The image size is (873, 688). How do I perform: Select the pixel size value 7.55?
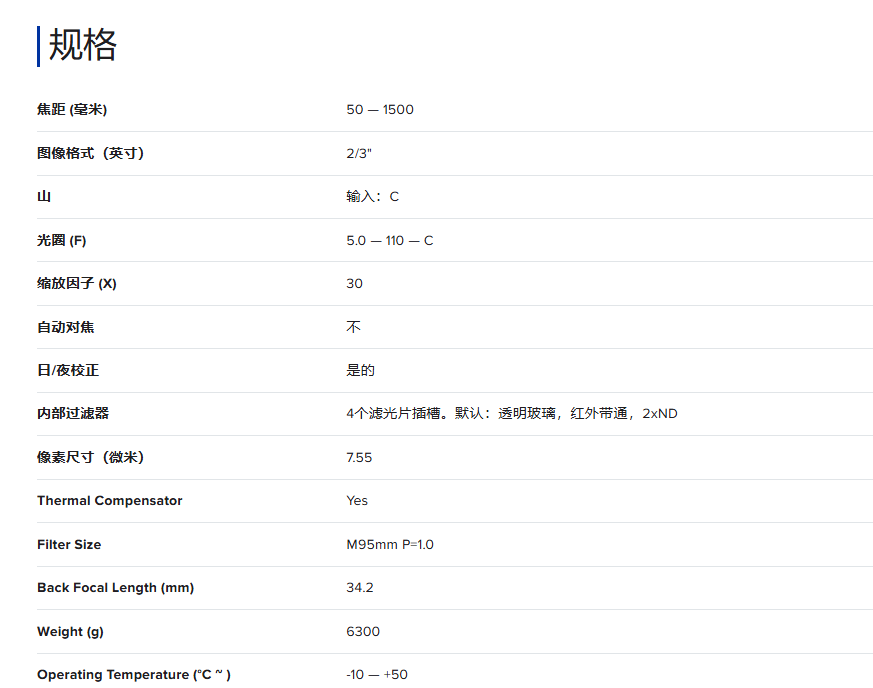pos(359,457)
